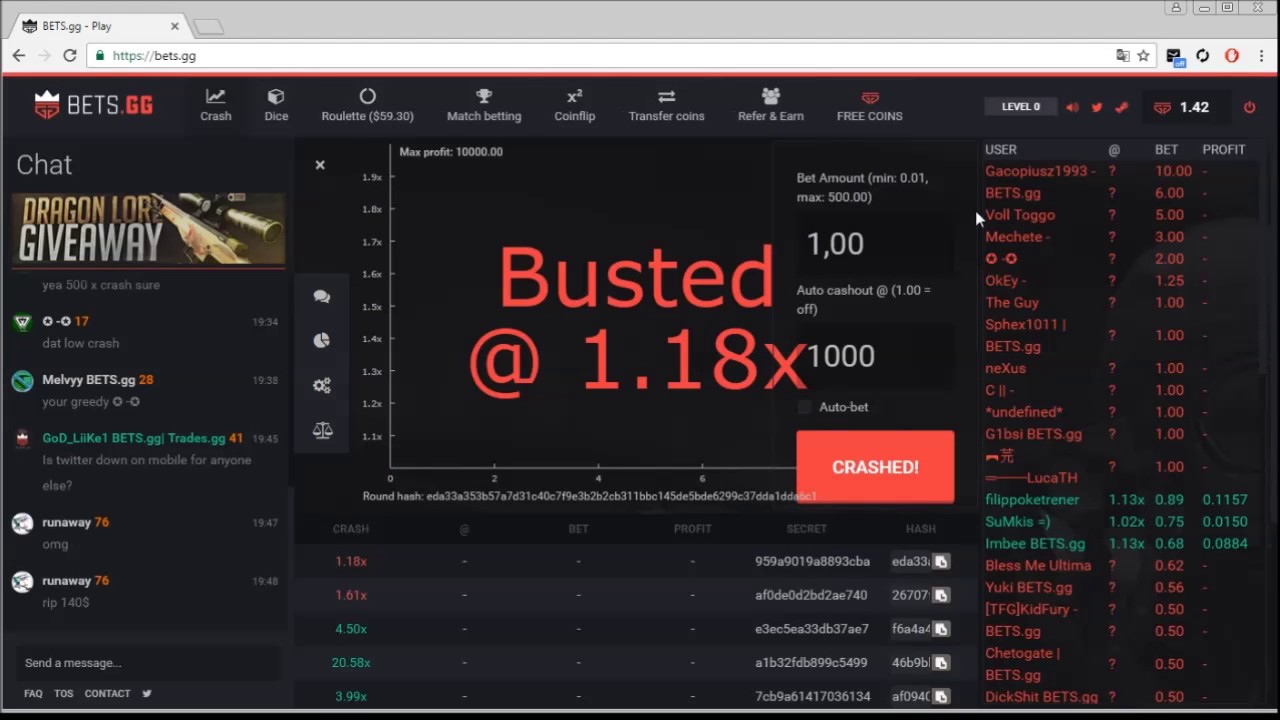Open the FAQ link

(x=33, y=694)
